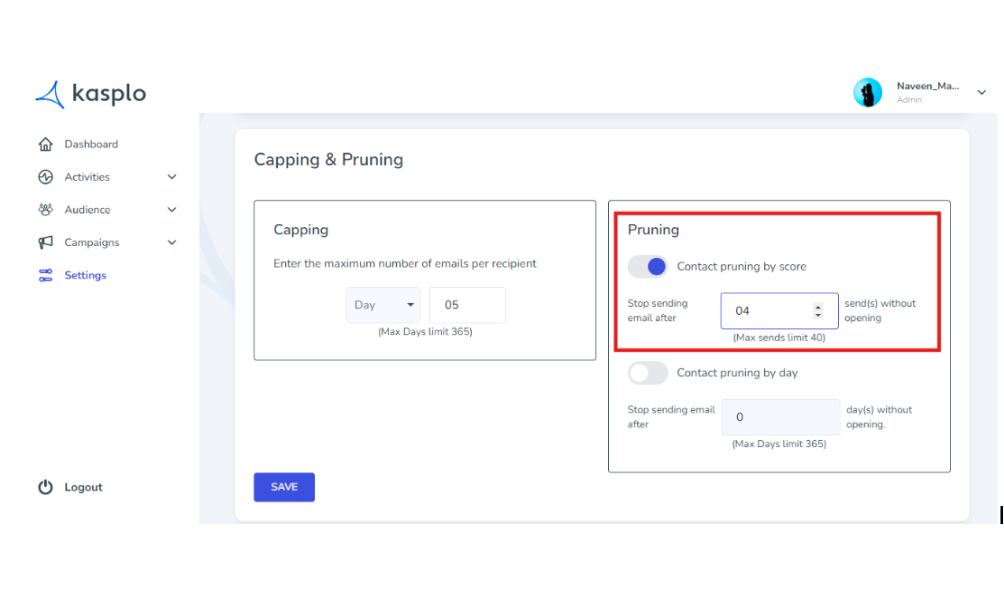1004x591 pixels.
Task: Click the SAVE button
Action: 284,487
